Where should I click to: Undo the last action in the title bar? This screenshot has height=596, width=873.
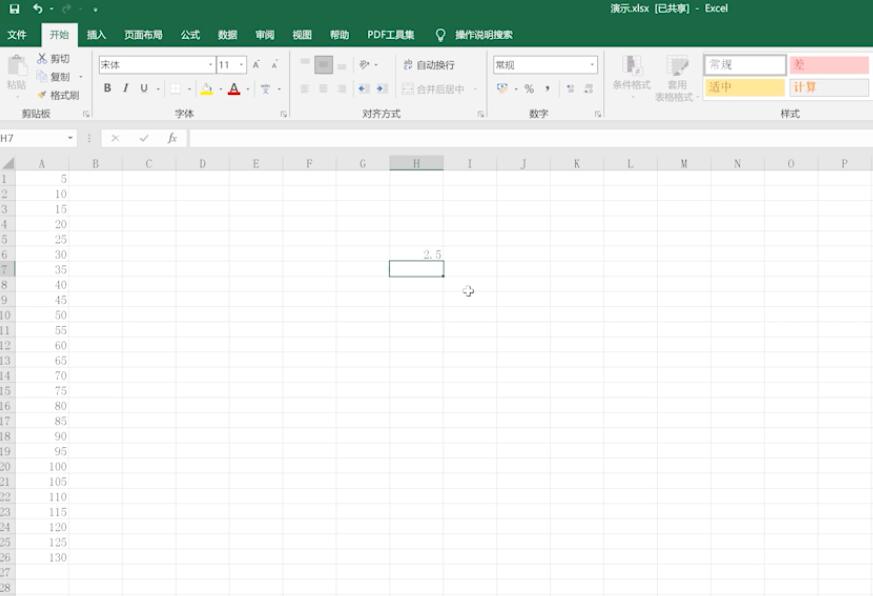pos(37,8)
